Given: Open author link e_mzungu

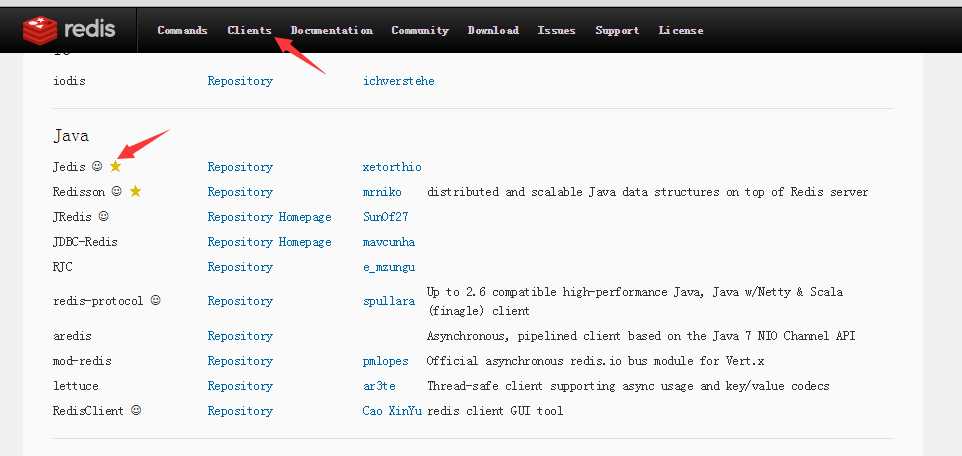Looking at the screenshot, I should (389, 268).
